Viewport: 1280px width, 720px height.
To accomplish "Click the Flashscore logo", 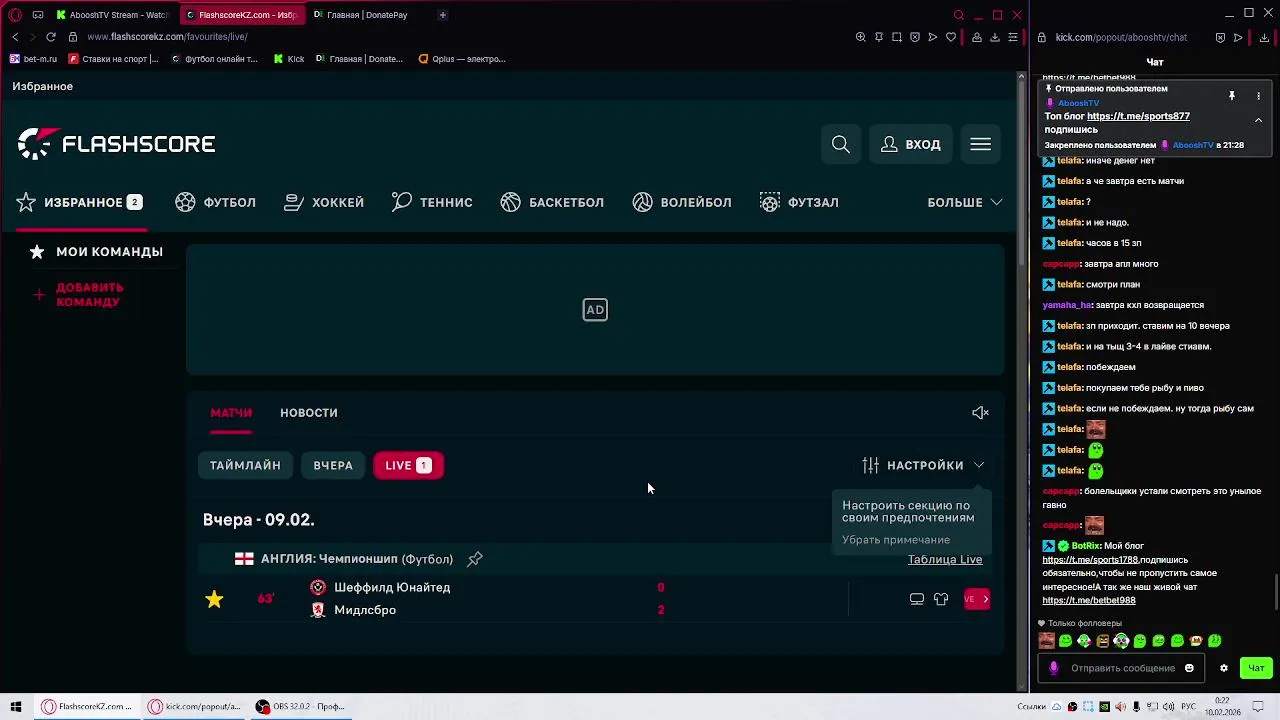I will [116, 144].
